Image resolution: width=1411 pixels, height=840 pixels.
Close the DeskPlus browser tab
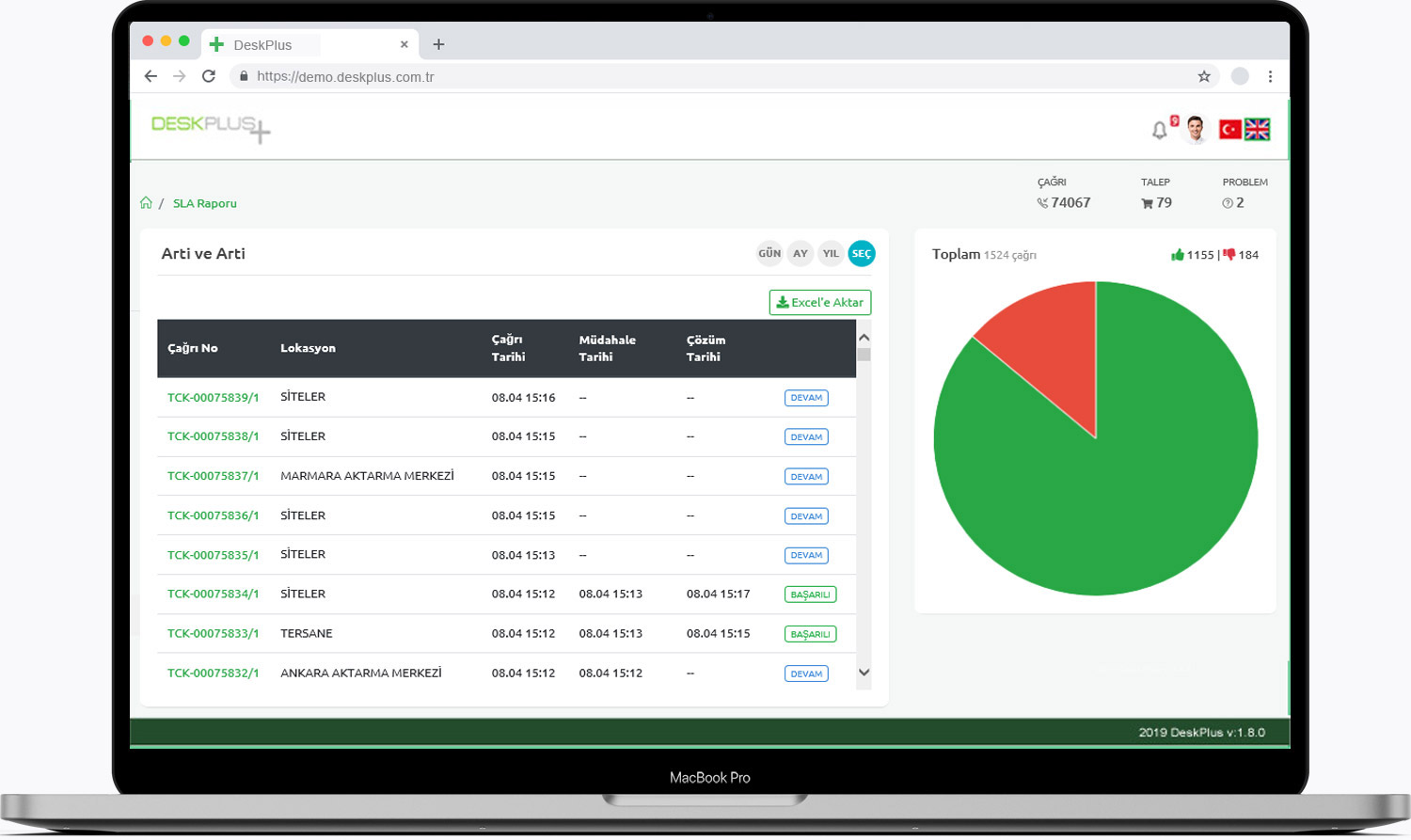[404, 44]
